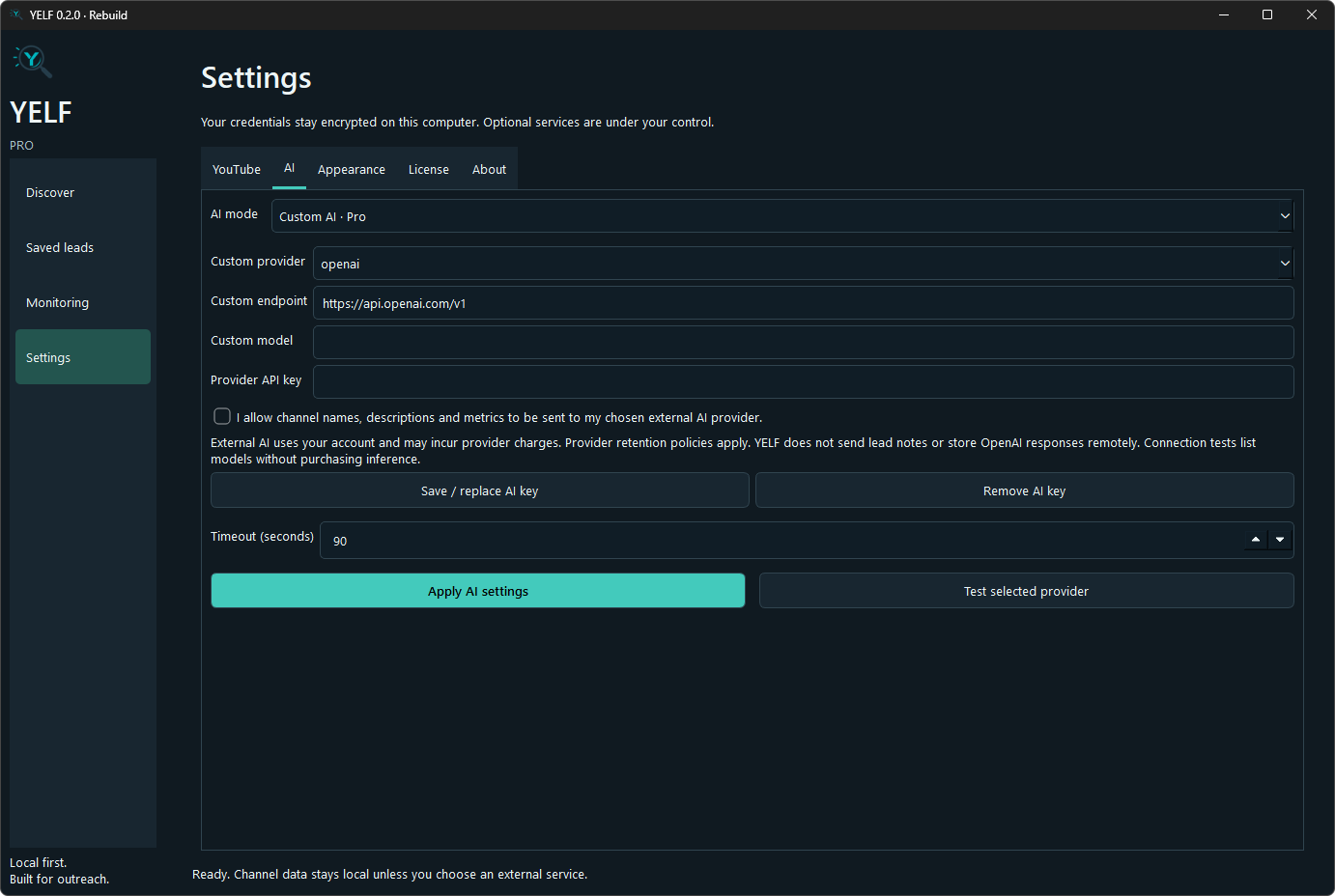The image size is (1335, 896).
Task: Click the 'External AI uses your account' notice text
Action: coord(733,451)
